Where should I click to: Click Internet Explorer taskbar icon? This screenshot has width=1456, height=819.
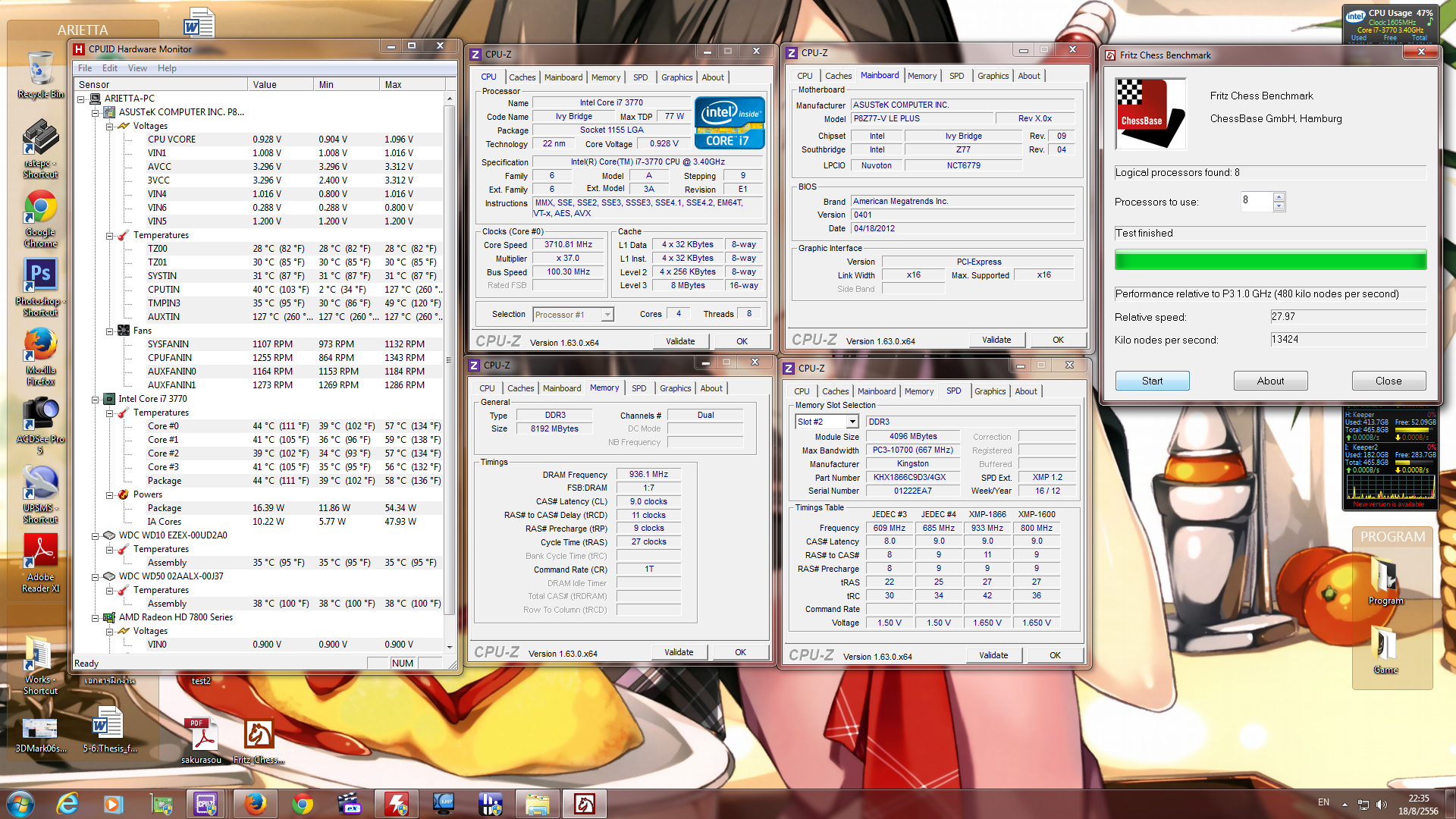(x=67, y=803)
